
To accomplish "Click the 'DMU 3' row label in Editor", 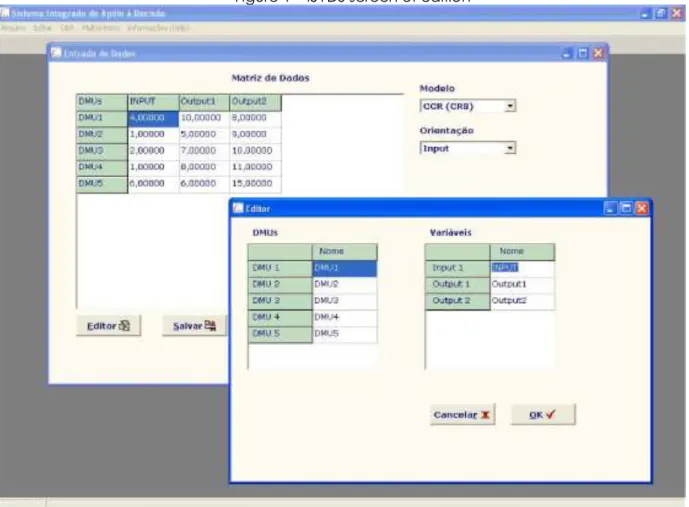I will pos(280,301).
